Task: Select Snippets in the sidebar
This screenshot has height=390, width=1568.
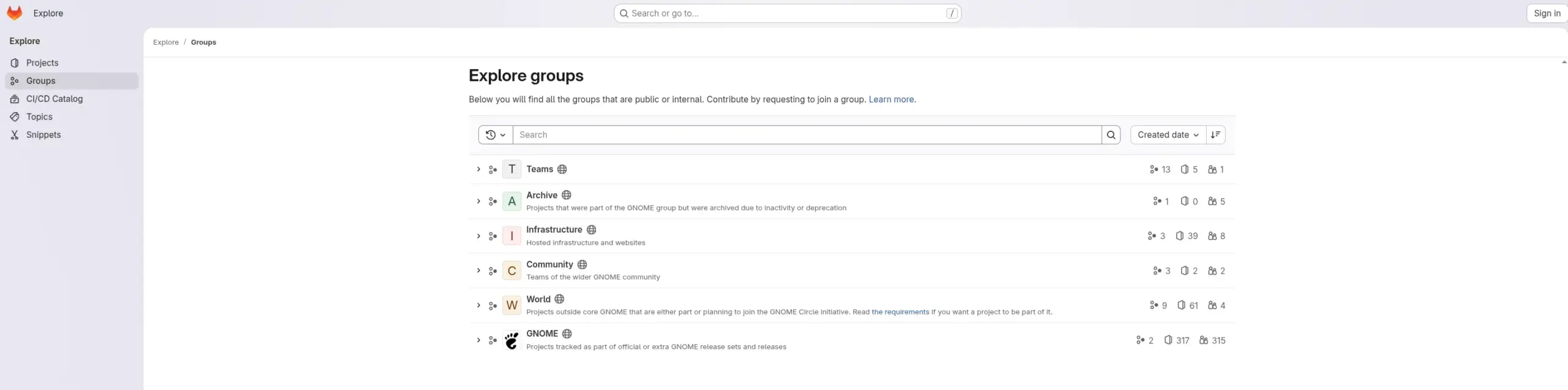Action: pyautogui.click(x=43, y=135)
